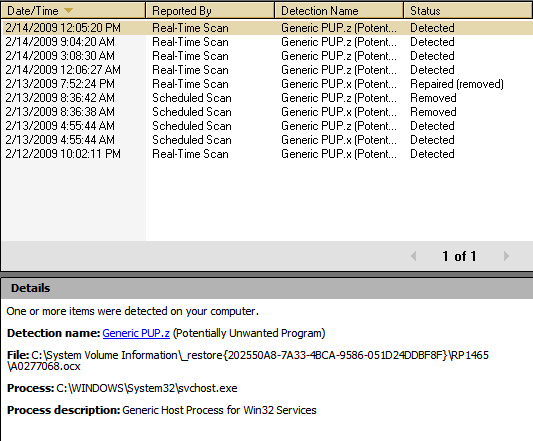
Task: Sort by Detection Name column header
Action: click(x=339, y=11)
